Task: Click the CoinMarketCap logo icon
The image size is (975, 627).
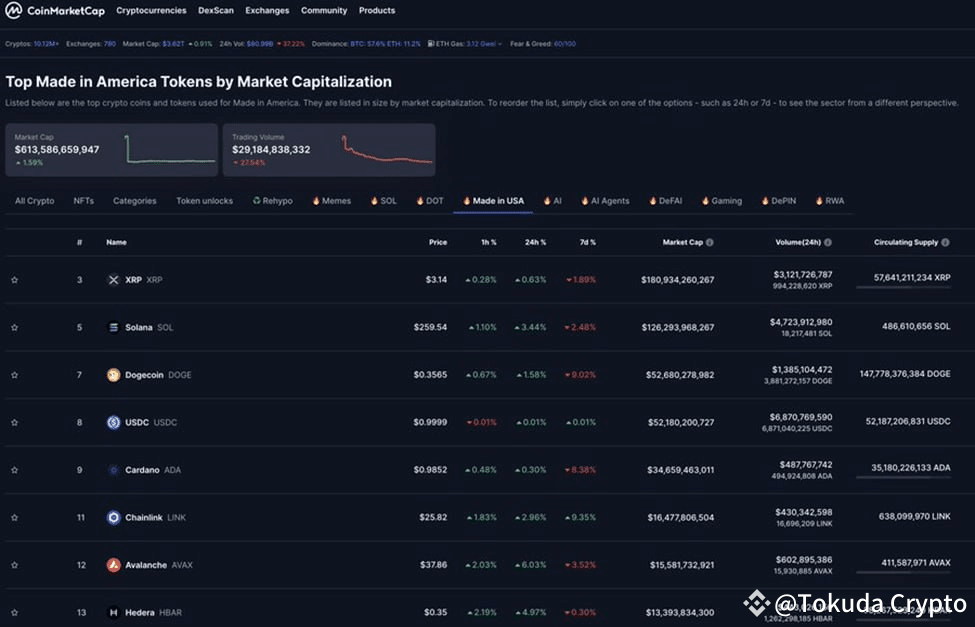Action: point(14,10)
